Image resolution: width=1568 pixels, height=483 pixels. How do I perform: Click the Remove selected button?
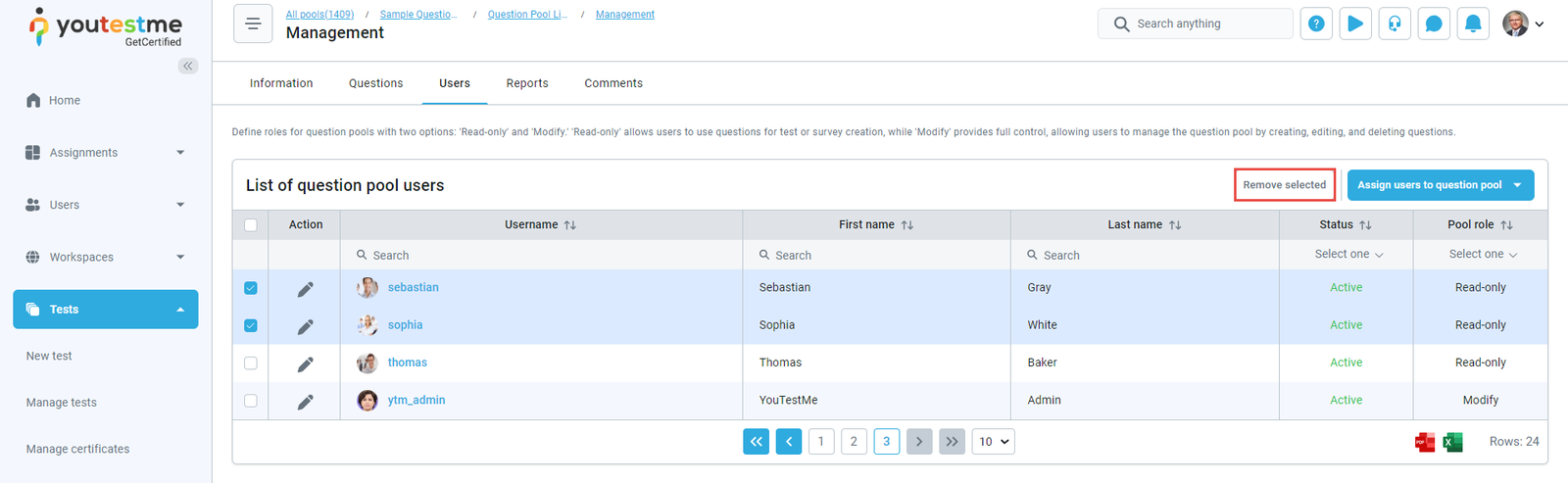pyautogui.click(x=1284, y=185)
